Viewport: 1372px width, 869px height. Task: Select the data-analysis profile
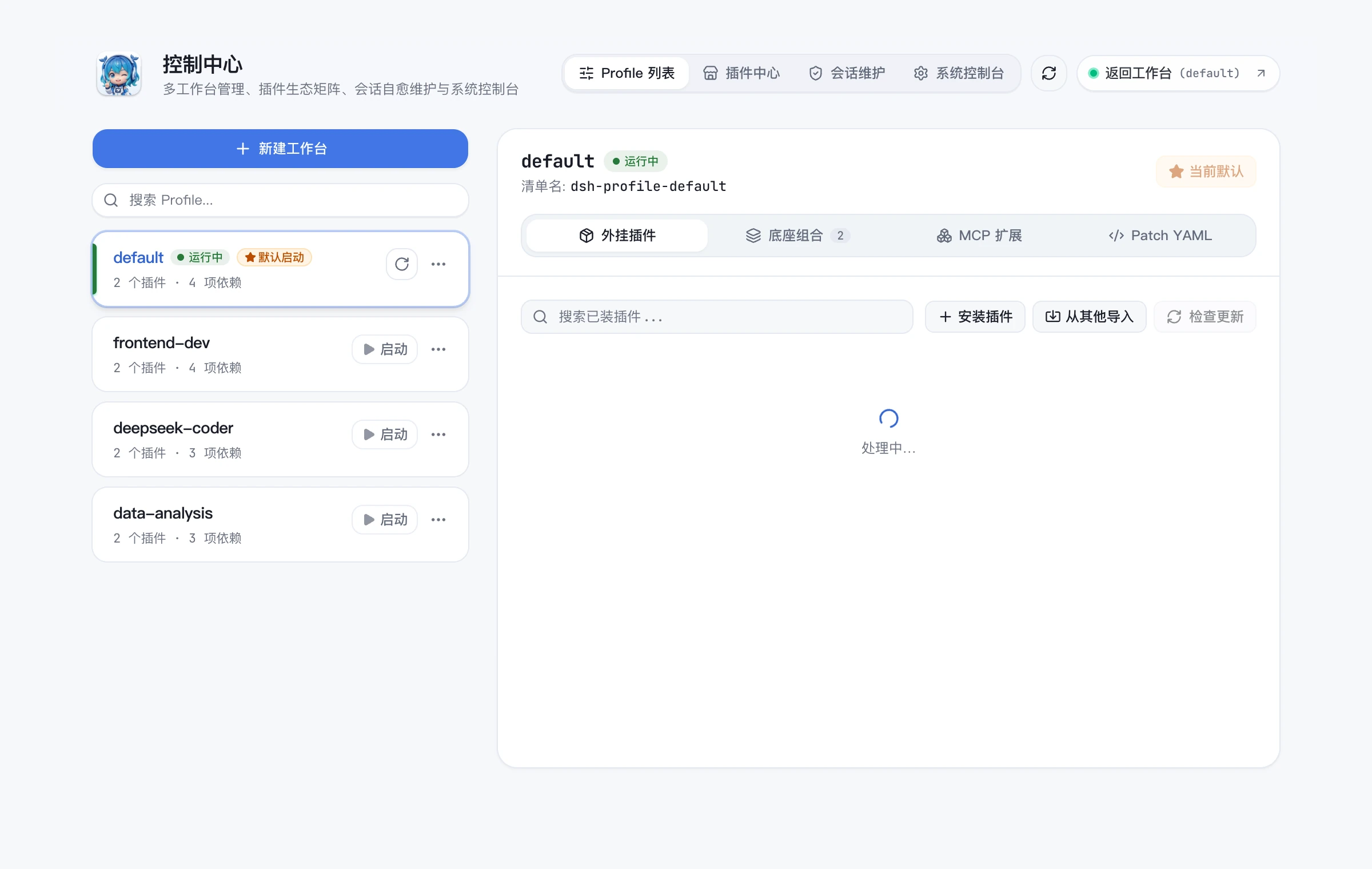click(x=280, y=525)
